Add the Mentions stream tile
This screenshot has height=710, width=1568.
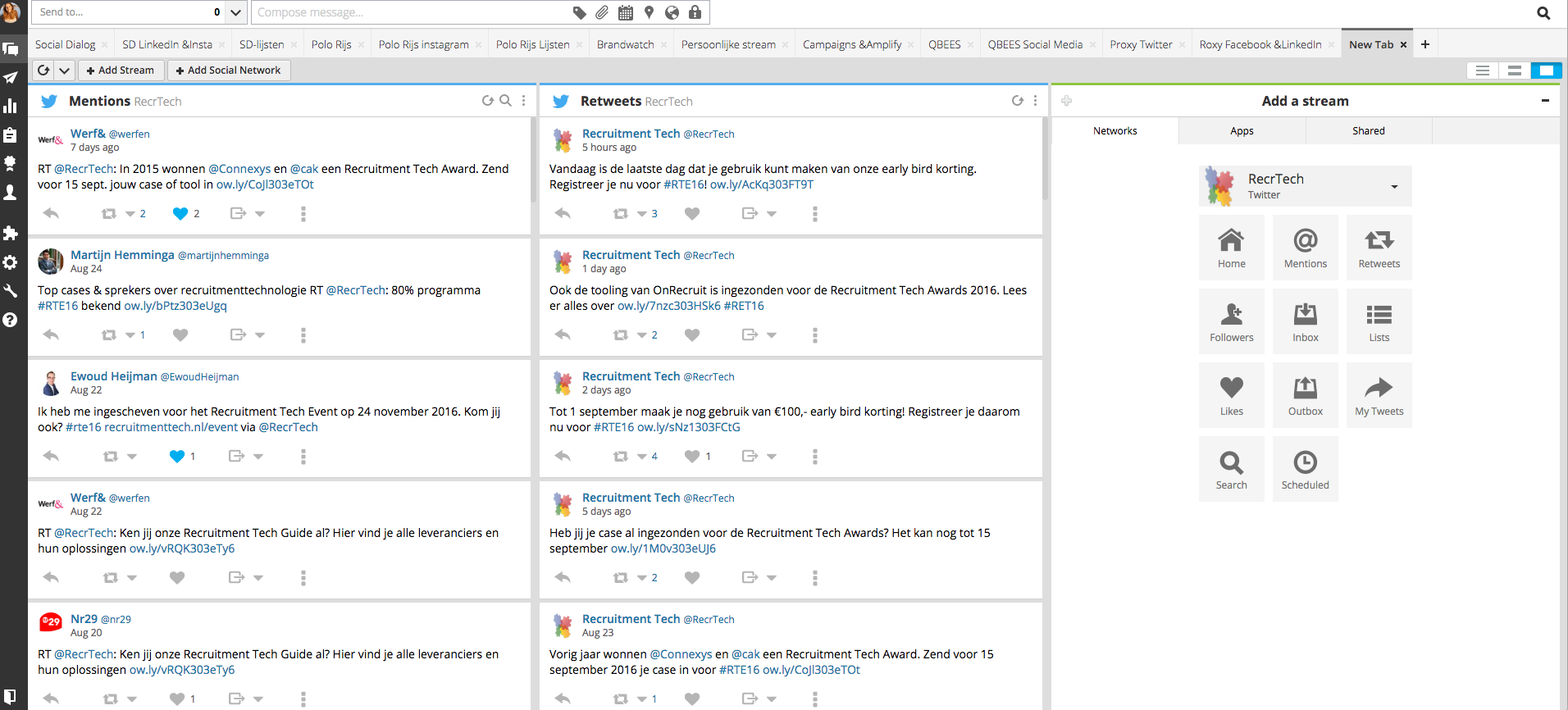coord(1305,248)
